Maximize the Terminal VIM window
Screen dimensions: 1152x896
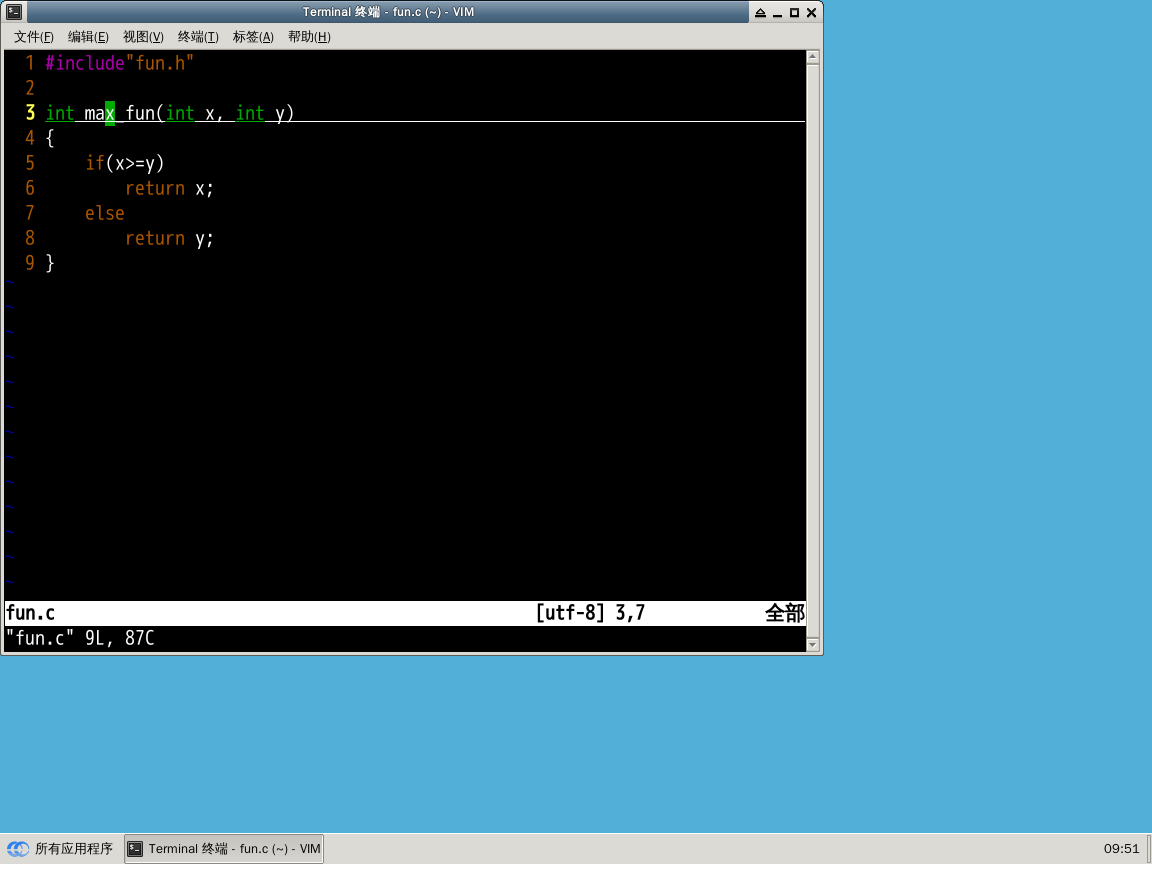pos(794,13)
